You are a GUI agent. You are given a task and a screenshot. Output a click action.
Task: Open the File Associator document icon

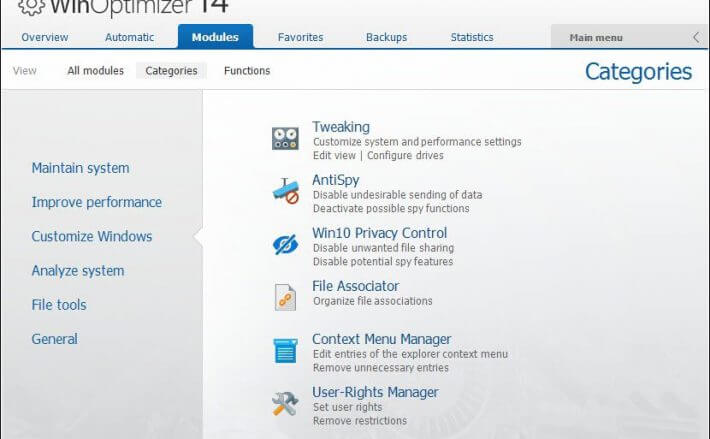(x=285, y=297)
